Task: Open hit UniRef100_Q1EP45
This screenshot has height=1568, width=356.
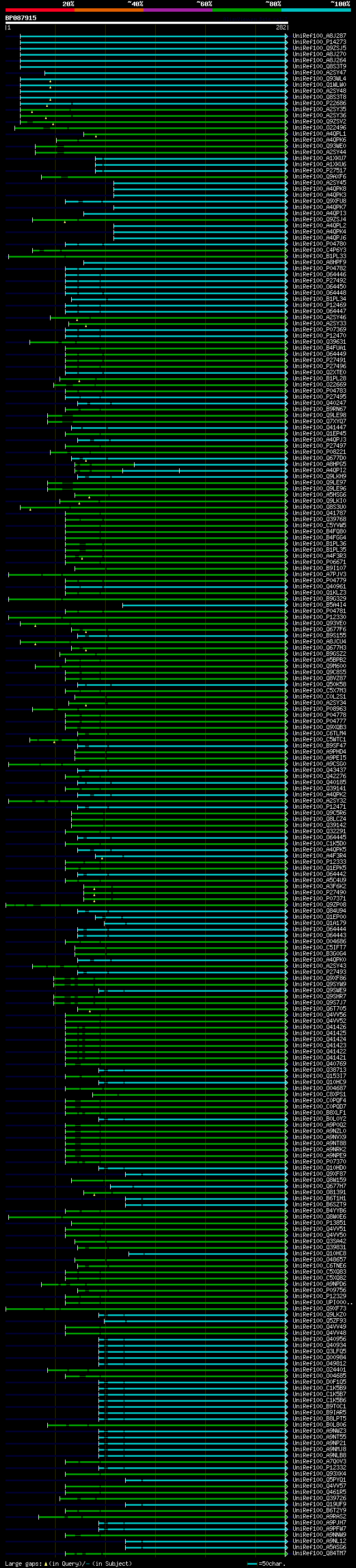Action: [x=319, y=433]
